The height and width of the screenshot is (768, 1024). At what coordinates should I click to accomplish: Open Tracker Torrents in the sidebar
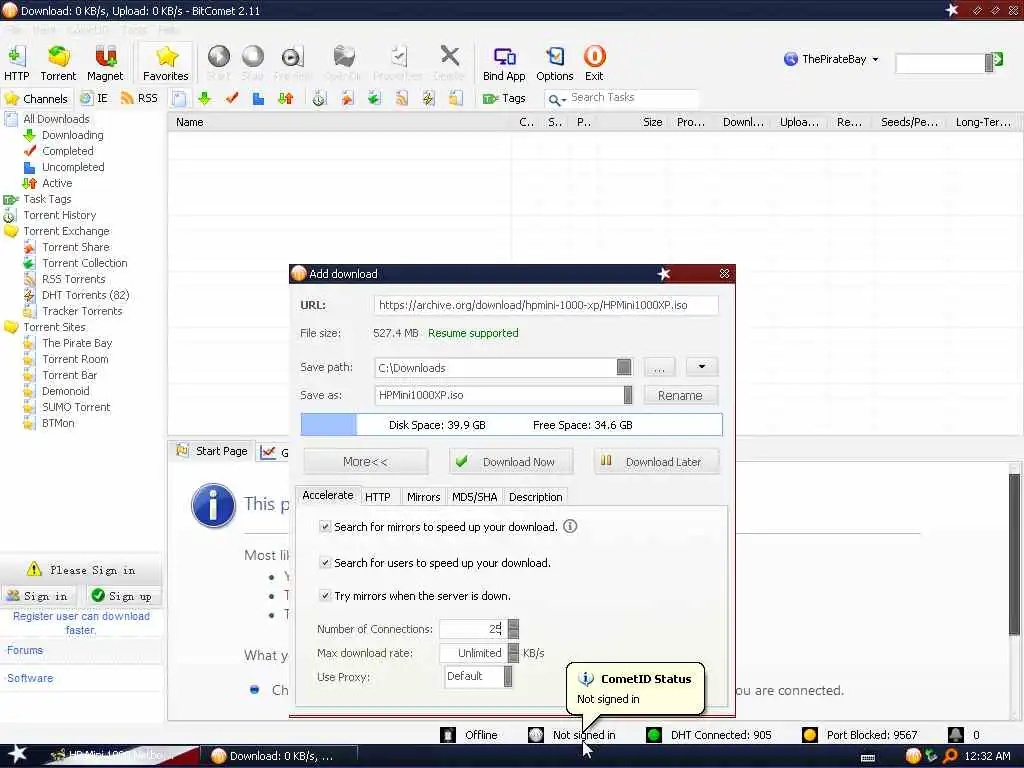82,311
